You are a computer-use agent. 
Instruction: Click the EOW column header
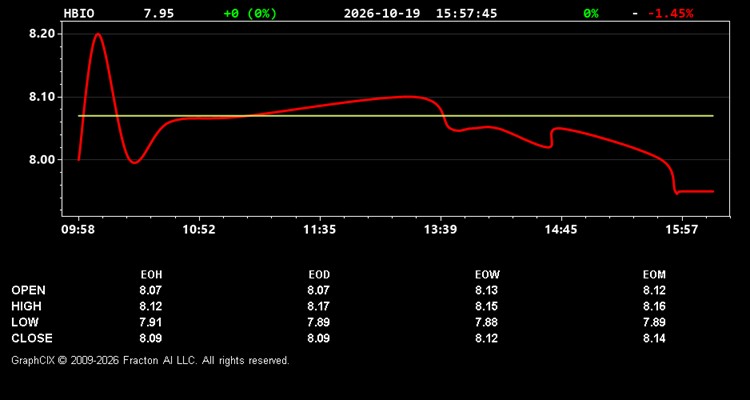(x=487, y=275)
